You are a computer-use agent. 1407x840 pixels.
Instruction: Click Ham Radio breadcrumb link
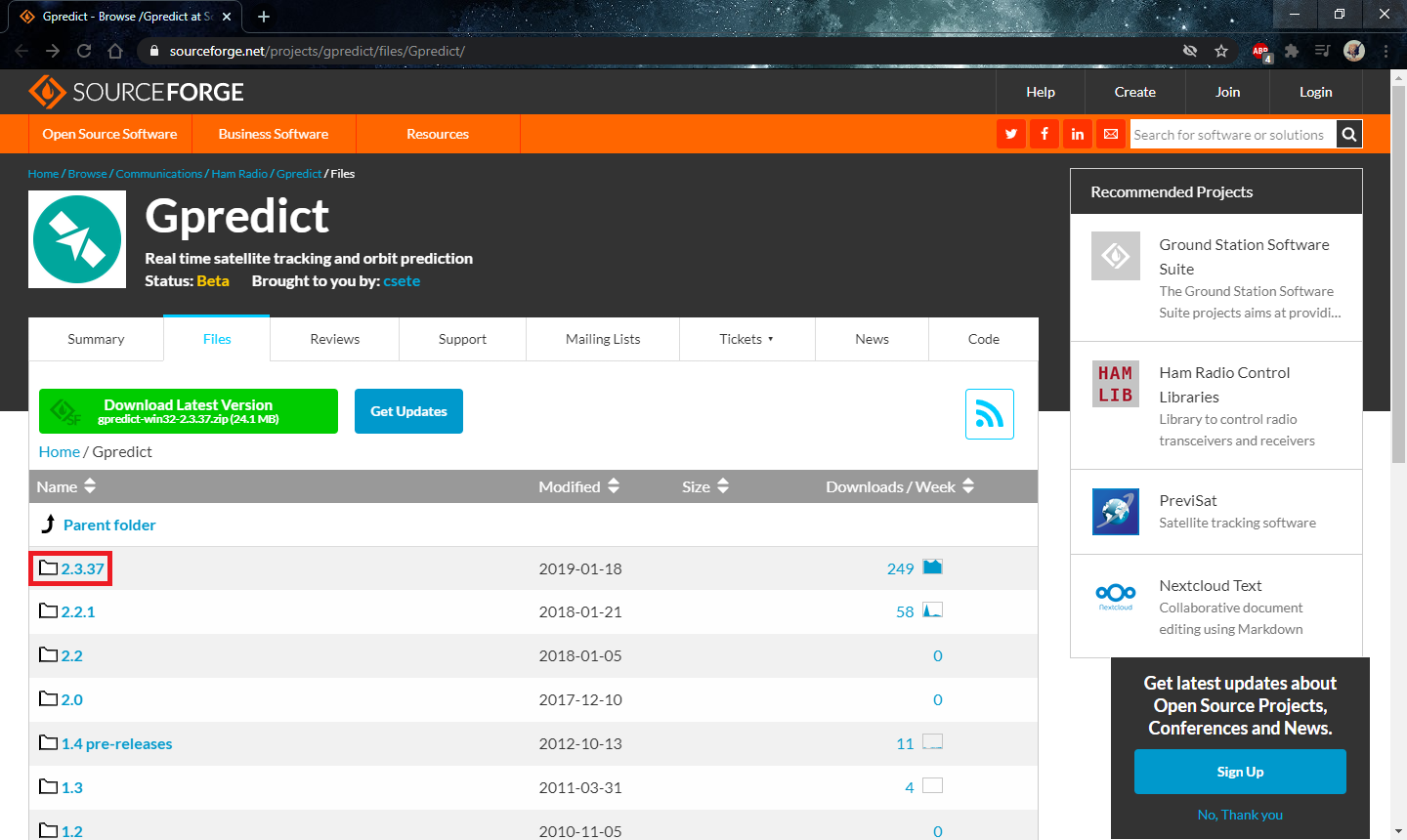(x=239, y=174)
